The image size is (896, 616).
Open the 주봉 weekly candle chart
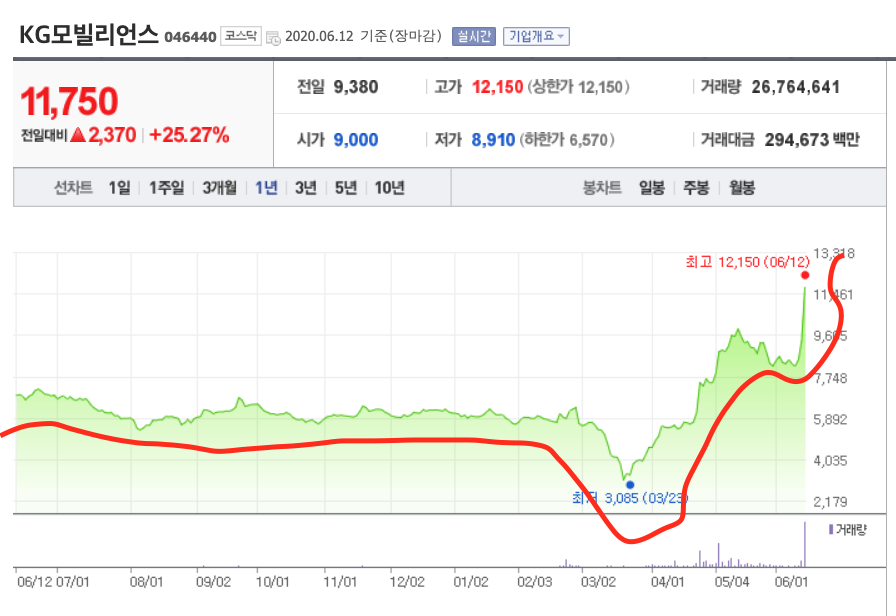click(697, 187)
